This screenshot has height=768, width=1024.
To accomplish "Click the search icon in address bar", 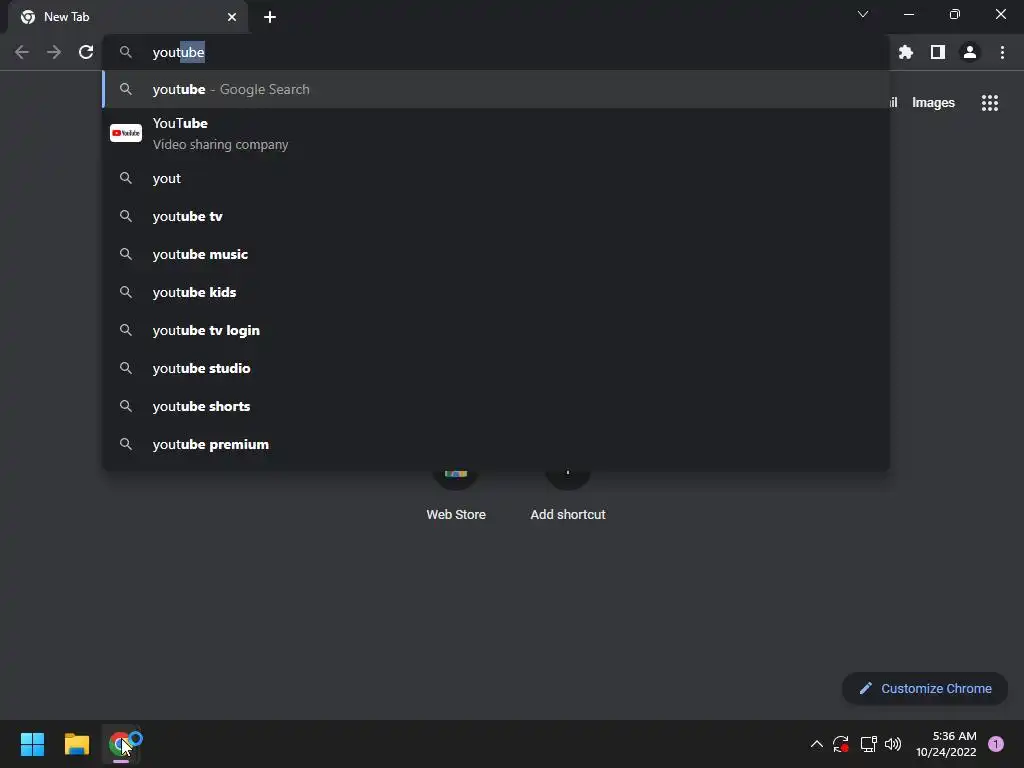I will coord(126,52).
